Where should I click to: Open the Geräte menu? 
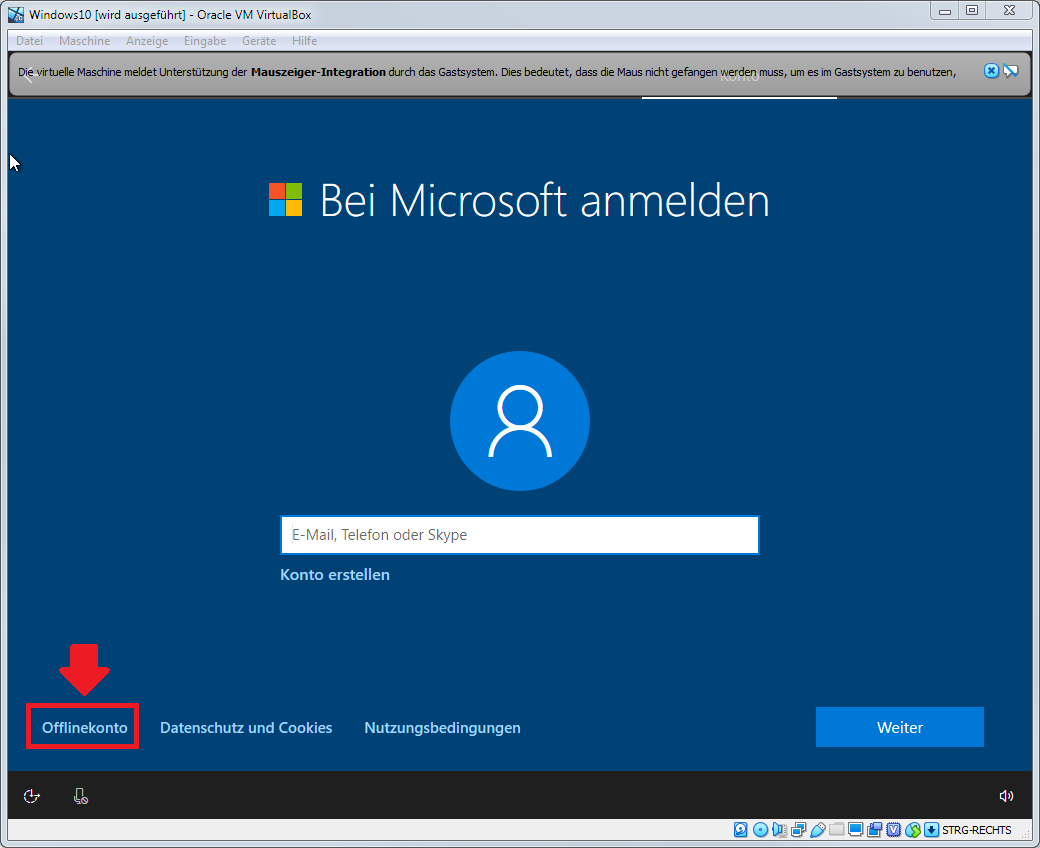pos(259,40)
